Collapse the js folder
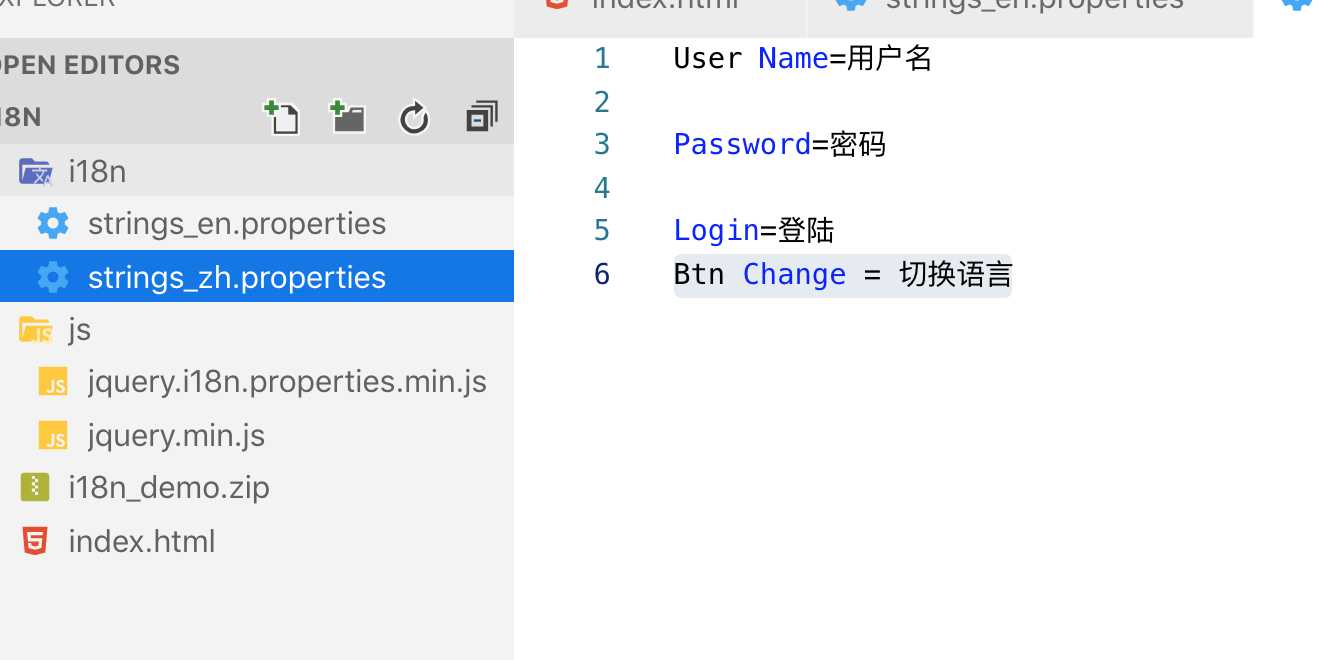Viewport: 1324px width, 660px height. tap(79, 329)
